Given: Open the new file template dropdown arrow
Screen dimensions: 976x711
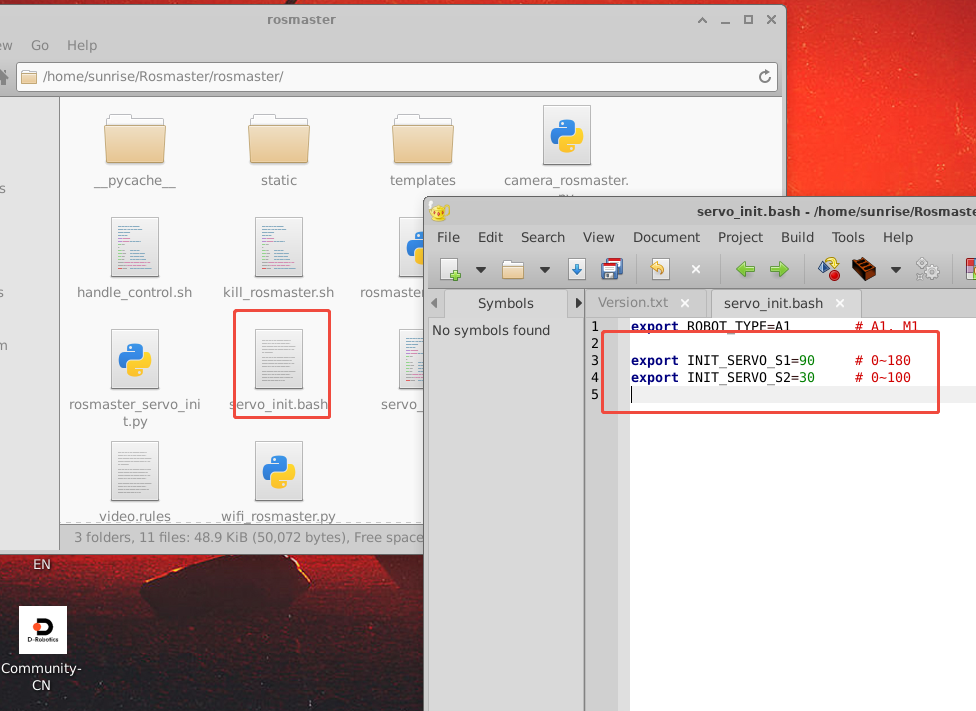Looking at the screenshot, I should tap(481, 269).
